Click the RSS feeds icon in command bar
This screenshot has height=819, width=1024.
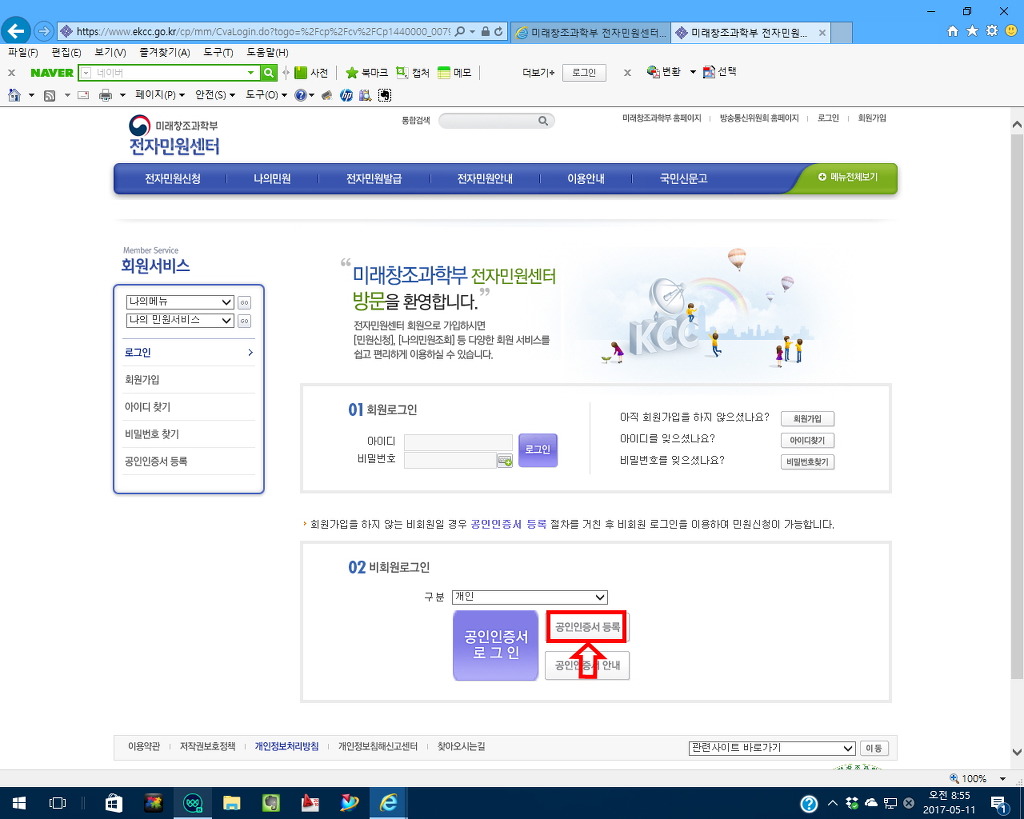click(50, 95)
